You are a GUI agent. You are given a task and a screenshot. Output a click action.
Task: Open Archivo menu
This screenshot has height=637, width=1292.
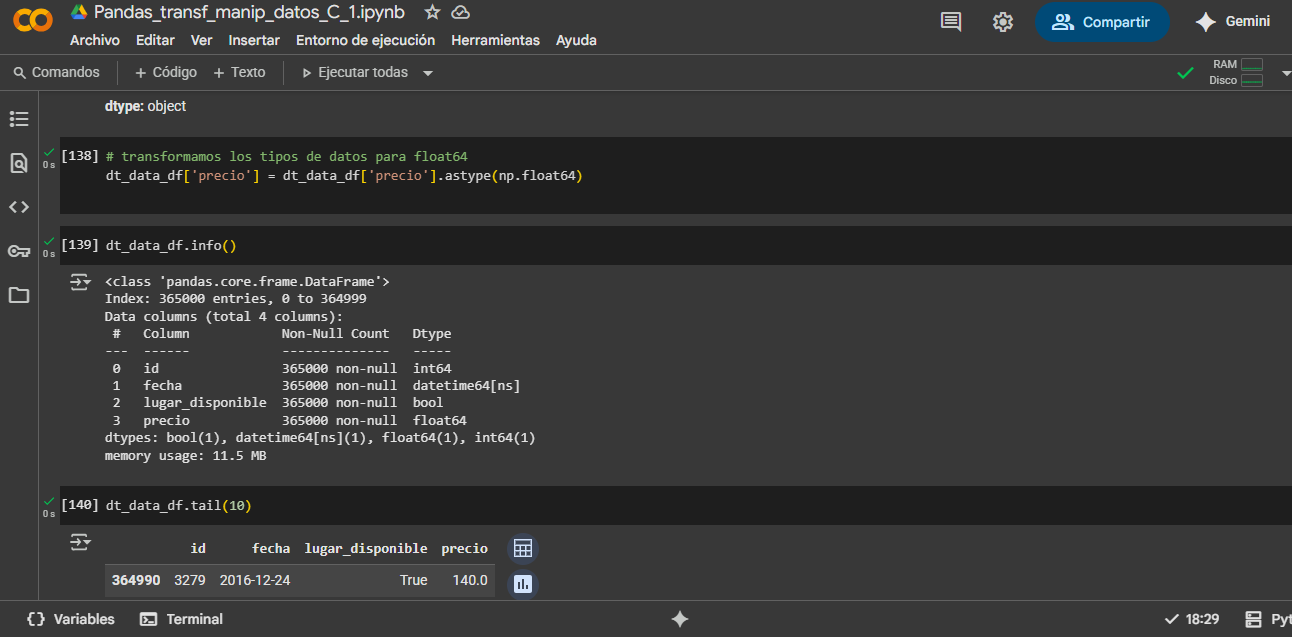point(95,40)
